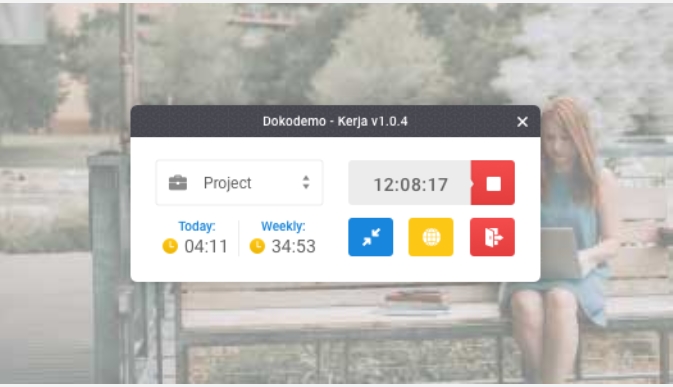The width and height of the screenshot is (673, 387).
Task: Close the Dokodemo - Kerja window
Action: (522, 122)
